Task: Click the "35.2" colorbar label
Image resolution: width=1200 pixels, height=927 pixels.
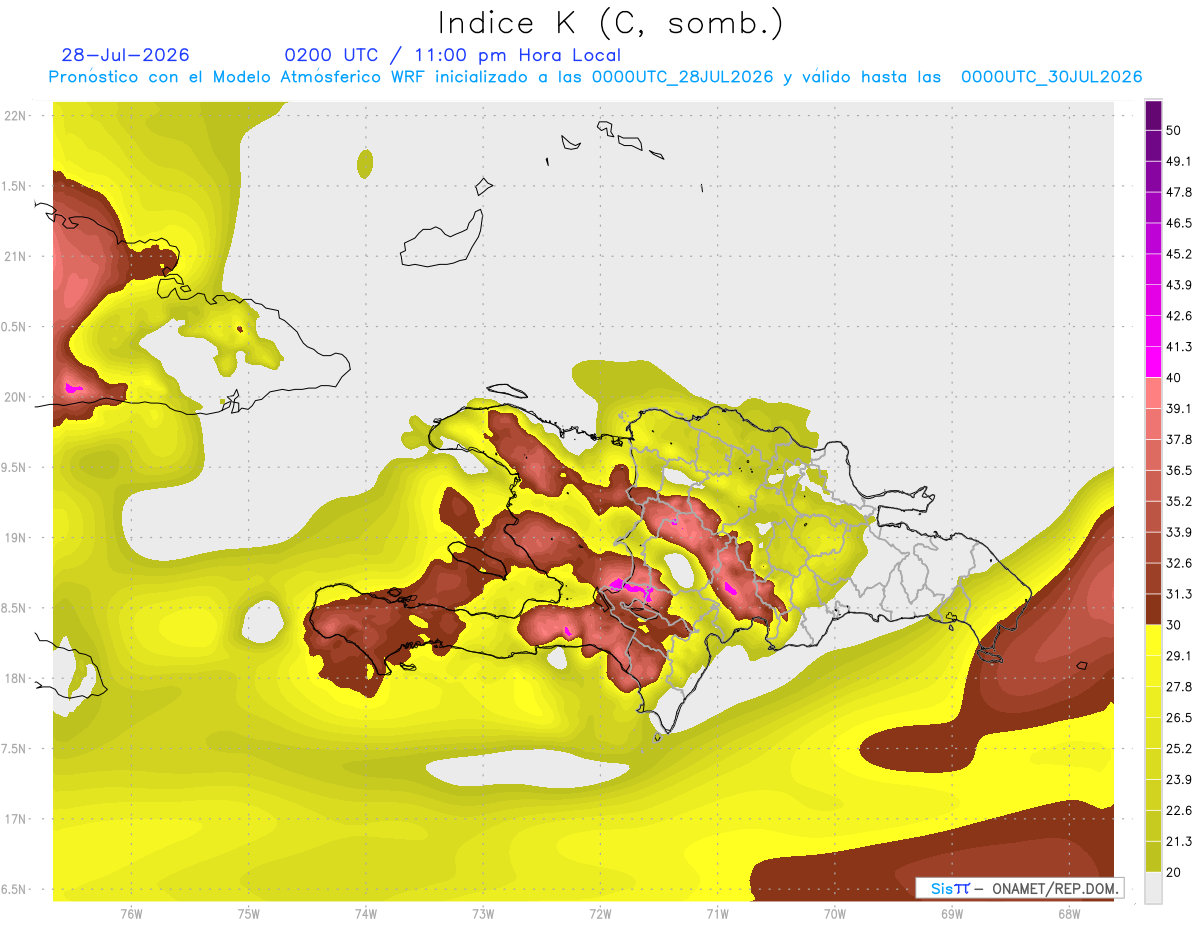Action: [x=1178, y=501]
